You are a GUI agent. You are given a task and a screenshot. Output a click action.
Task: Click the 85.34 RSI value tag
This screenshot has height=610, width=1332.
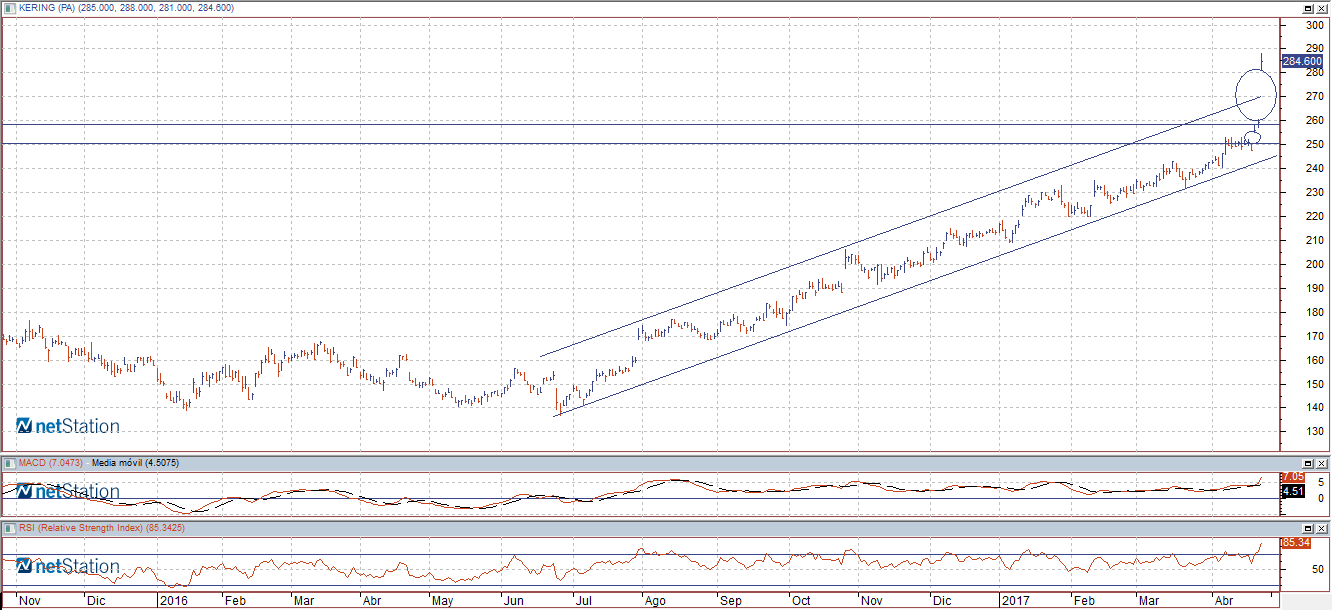coord(1296,542)
